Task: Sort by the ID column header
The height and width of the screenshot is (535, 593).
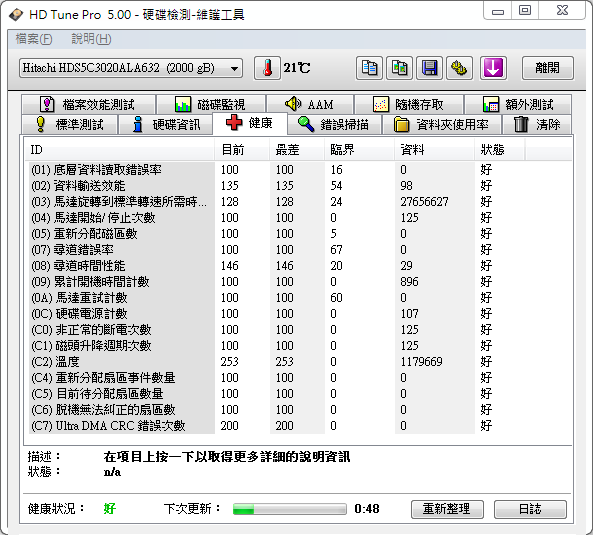Action: click(119, 150)
